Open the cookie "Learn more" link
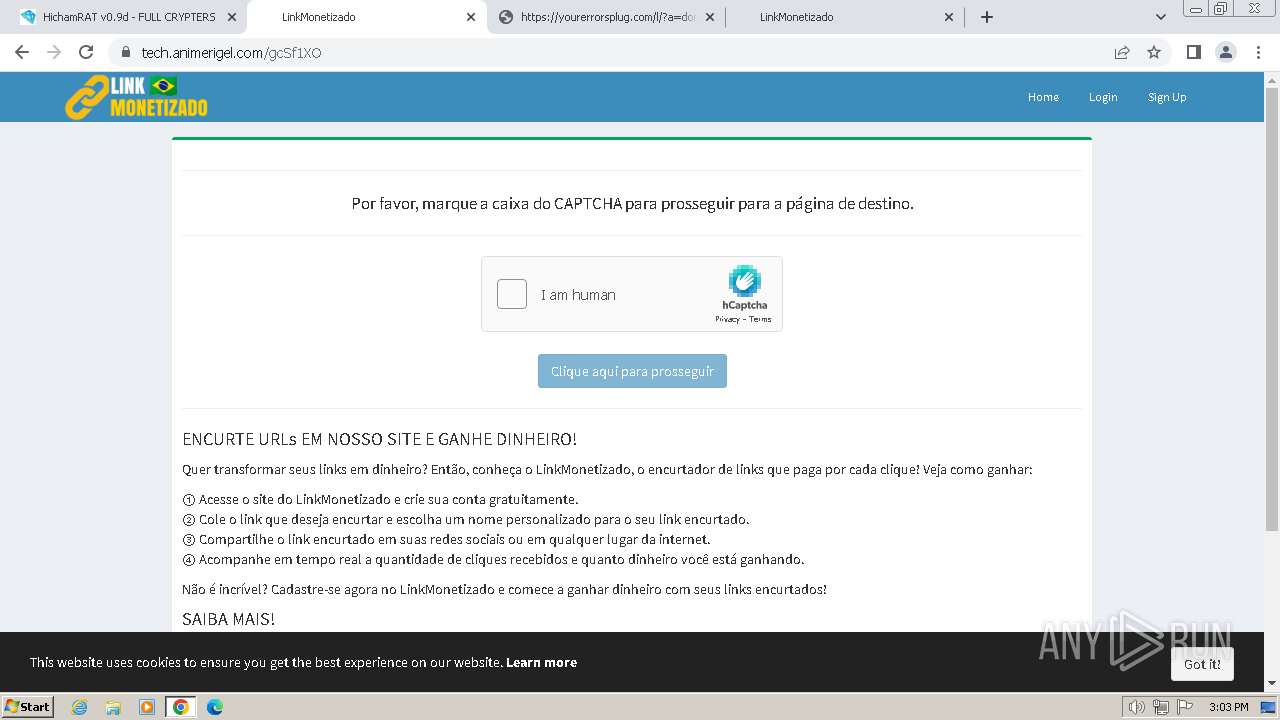The width and height of the screenshot is (1280, 720). (541, 662)
